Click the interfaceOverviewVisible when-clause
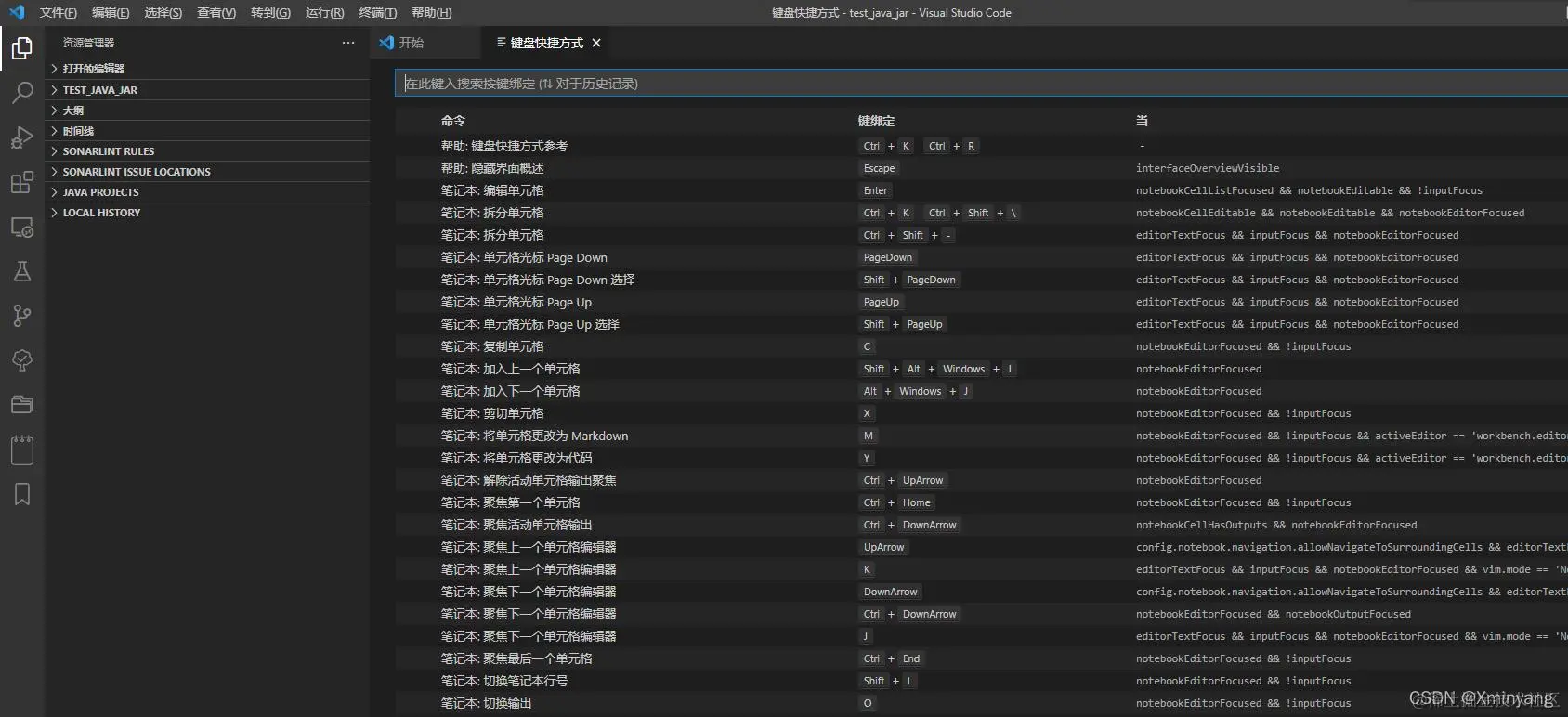Image resolution: width=1568 pixels, height=717 pixels. click(x=1208, y=168)
